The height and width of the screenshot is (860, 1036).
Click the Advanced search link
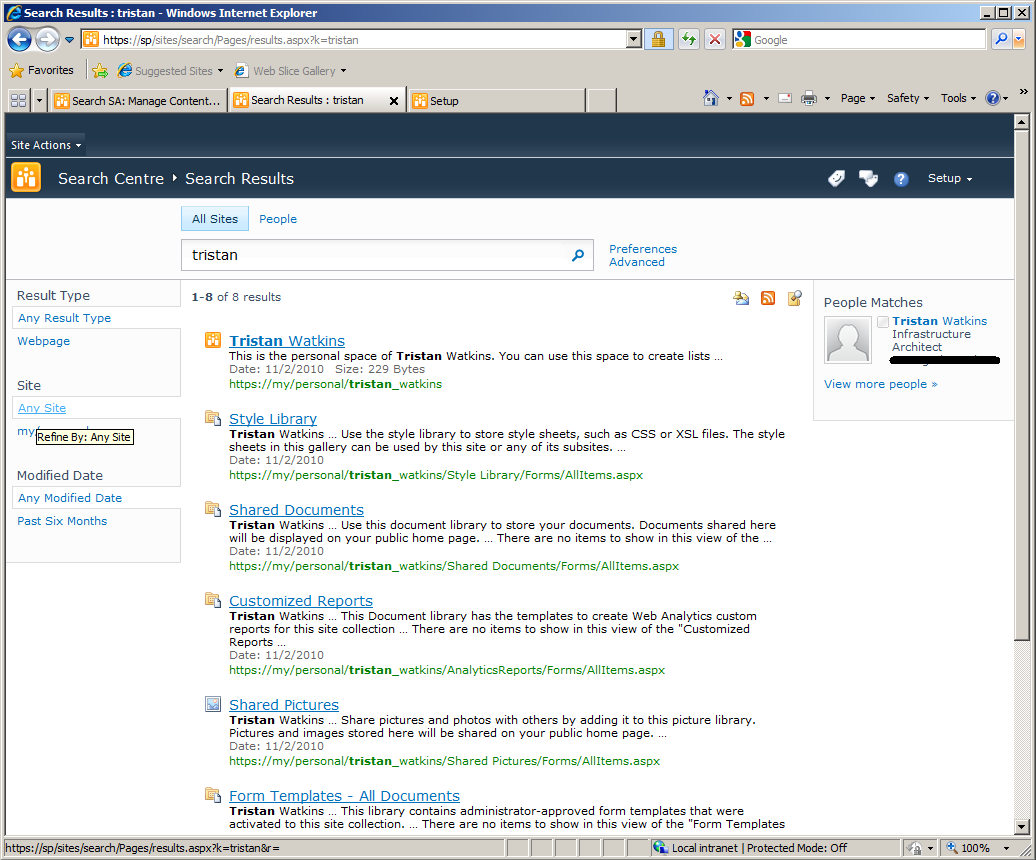[x=637, y=262]
